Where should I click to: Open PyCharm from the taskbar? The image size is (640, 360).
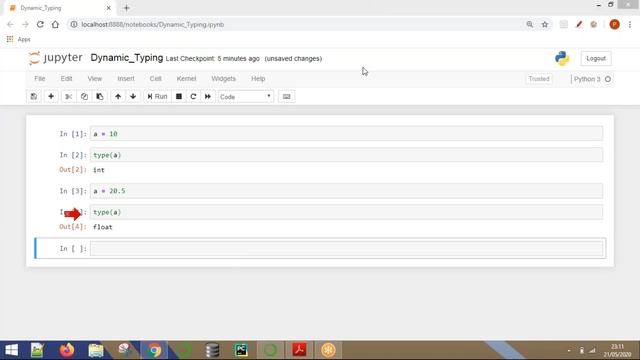(241, 350)
